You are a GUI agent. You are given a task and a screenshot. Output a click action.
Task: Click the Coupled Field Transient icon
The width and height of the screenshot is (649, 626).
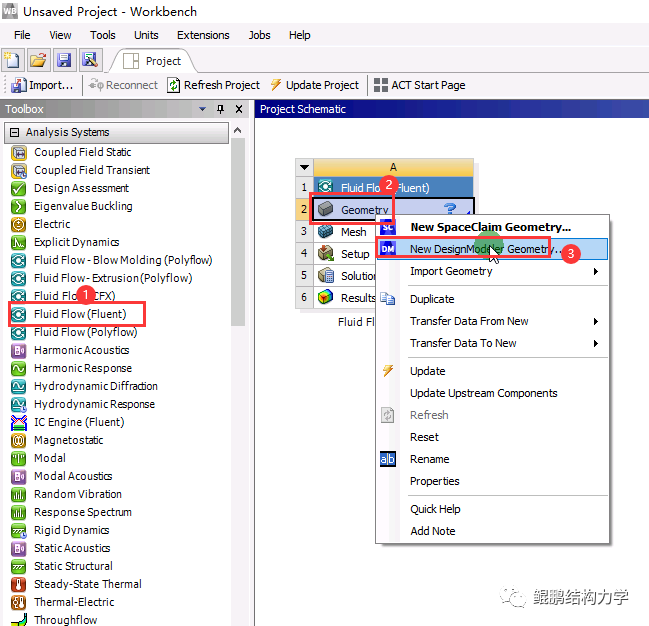click(19, 171)
